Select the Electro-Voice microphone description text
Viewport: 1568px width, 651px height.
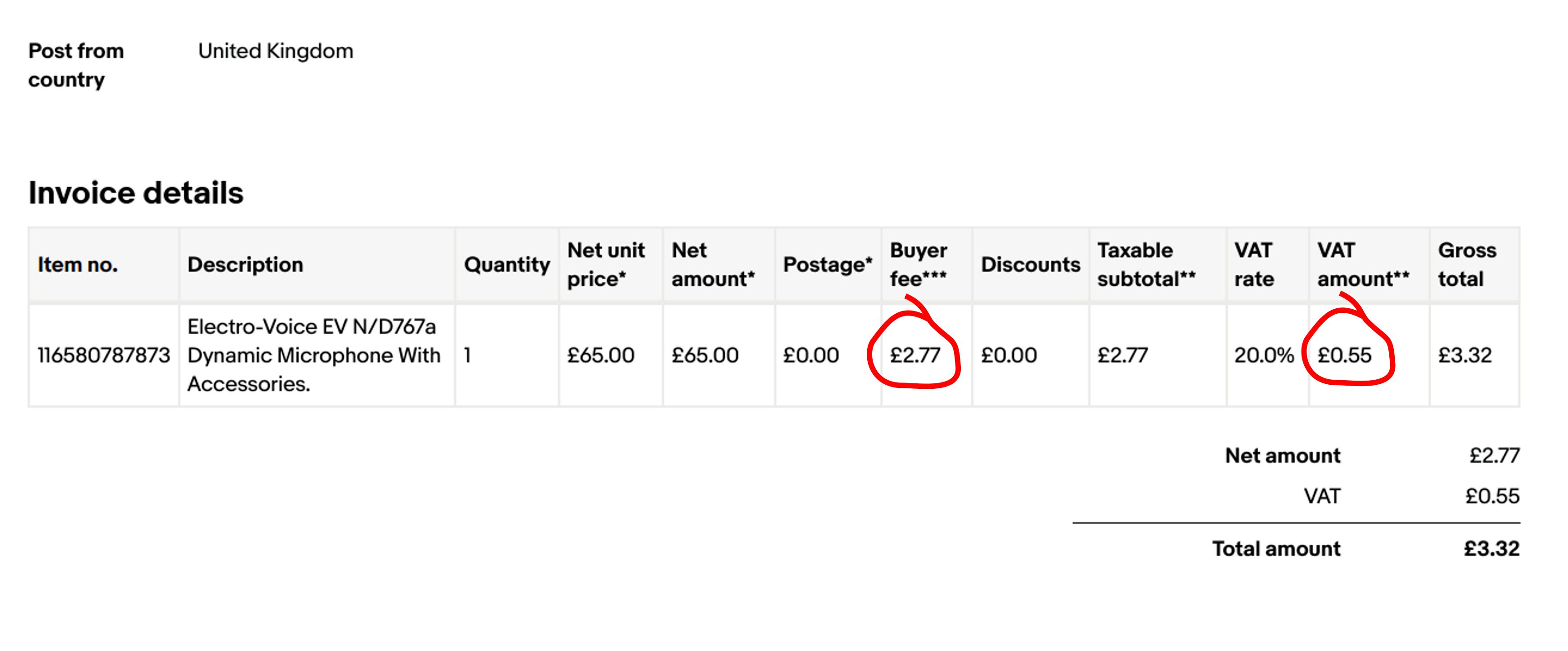click(x=314, y=355)
